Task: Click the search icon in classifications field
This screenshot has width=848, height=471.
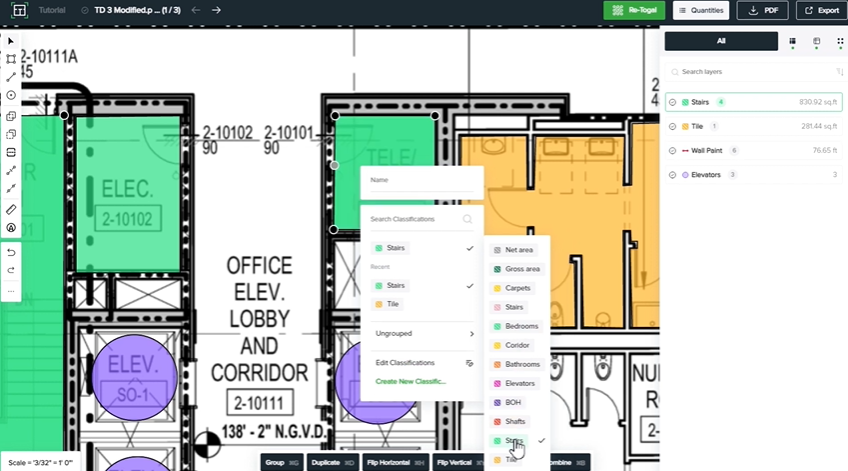Action: [467, 219]
